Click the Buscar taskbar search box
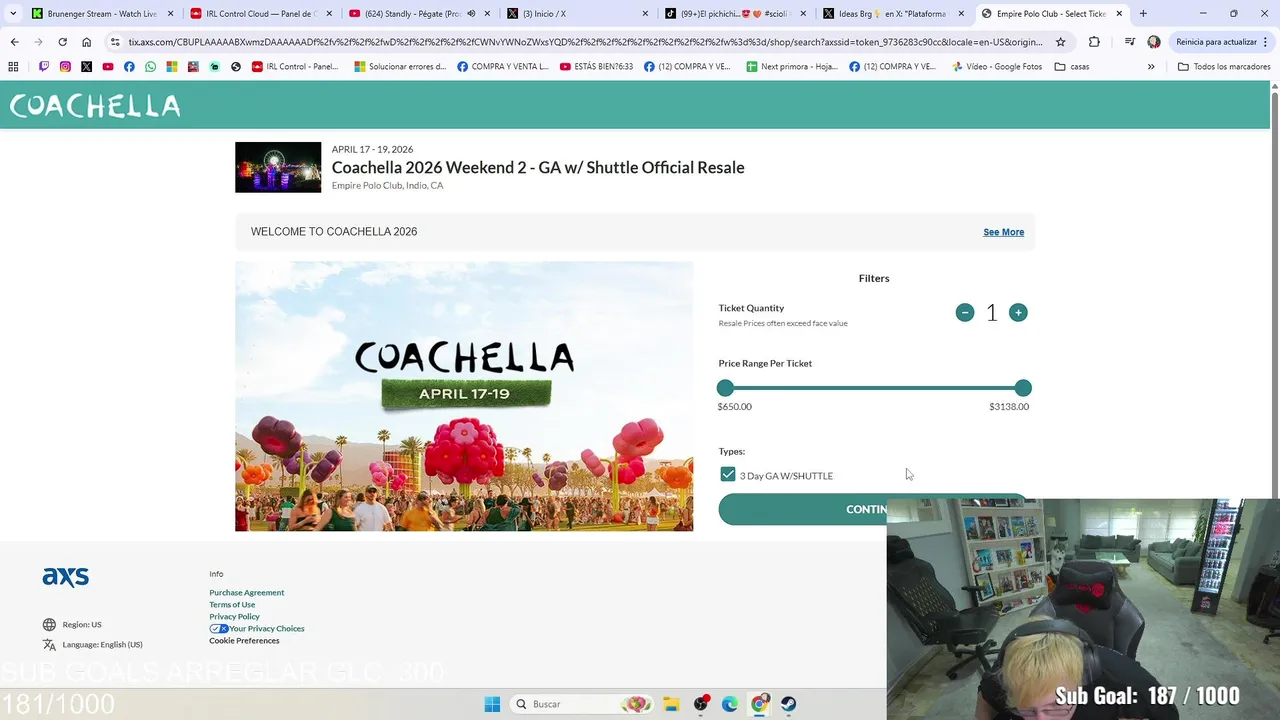The image size is (1280, 720). click(x=582, y=704)
